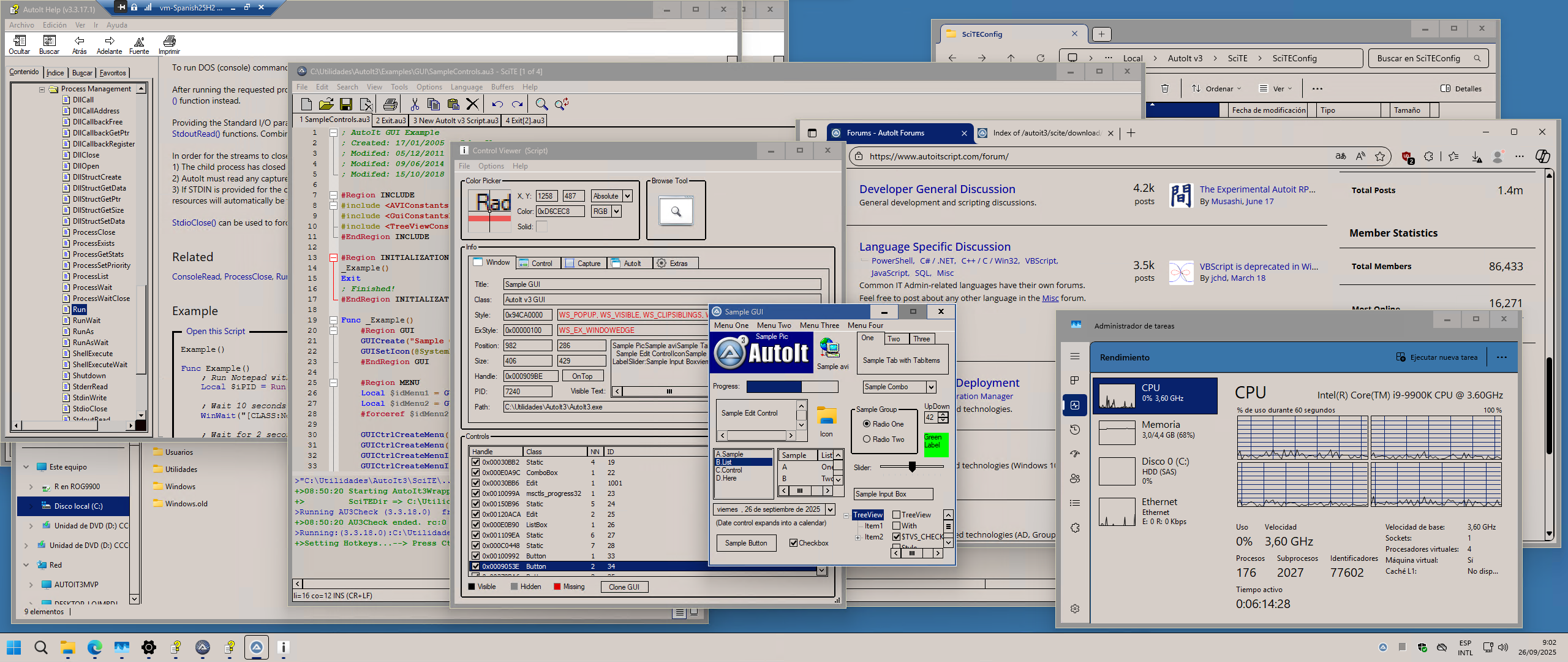Open Menu Three in Sample GUI
Viewport: 1568px width, 662px height.
pyautogui.click(x=819, y=325)
